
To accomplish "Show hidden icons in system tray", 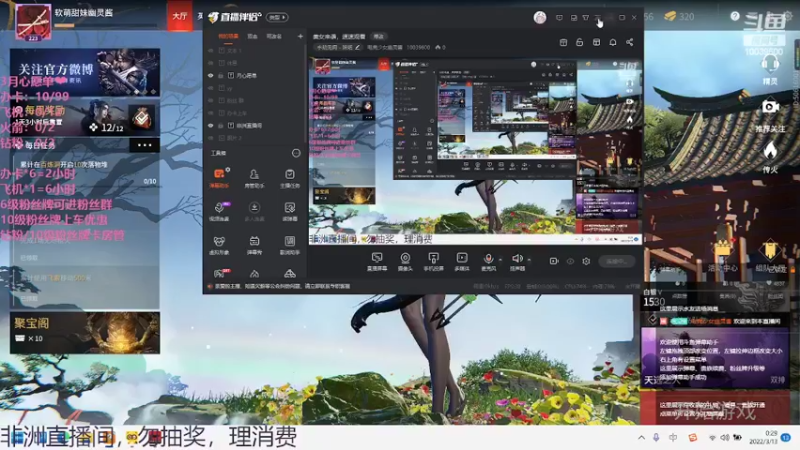I will point(641,438).
